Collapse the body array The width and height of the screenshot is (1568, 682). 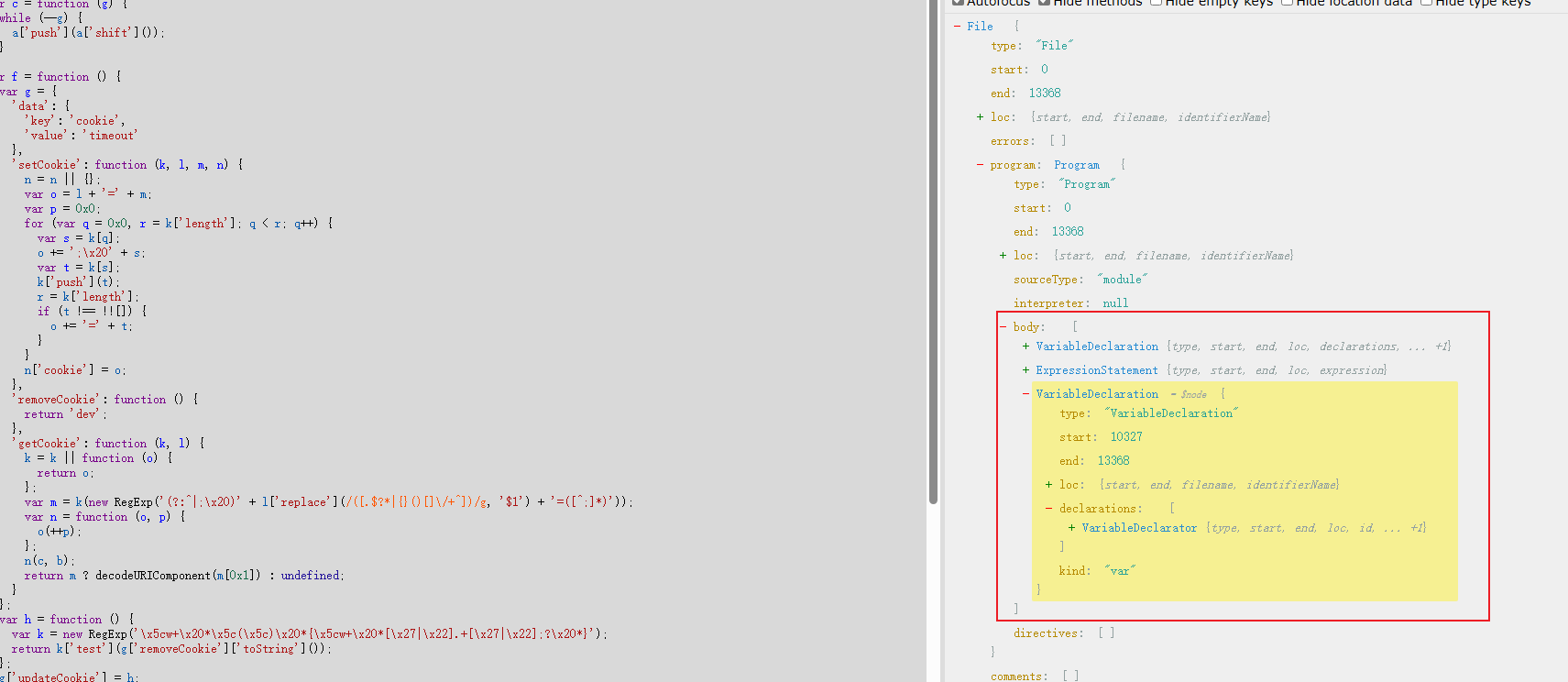(1003, 327)
